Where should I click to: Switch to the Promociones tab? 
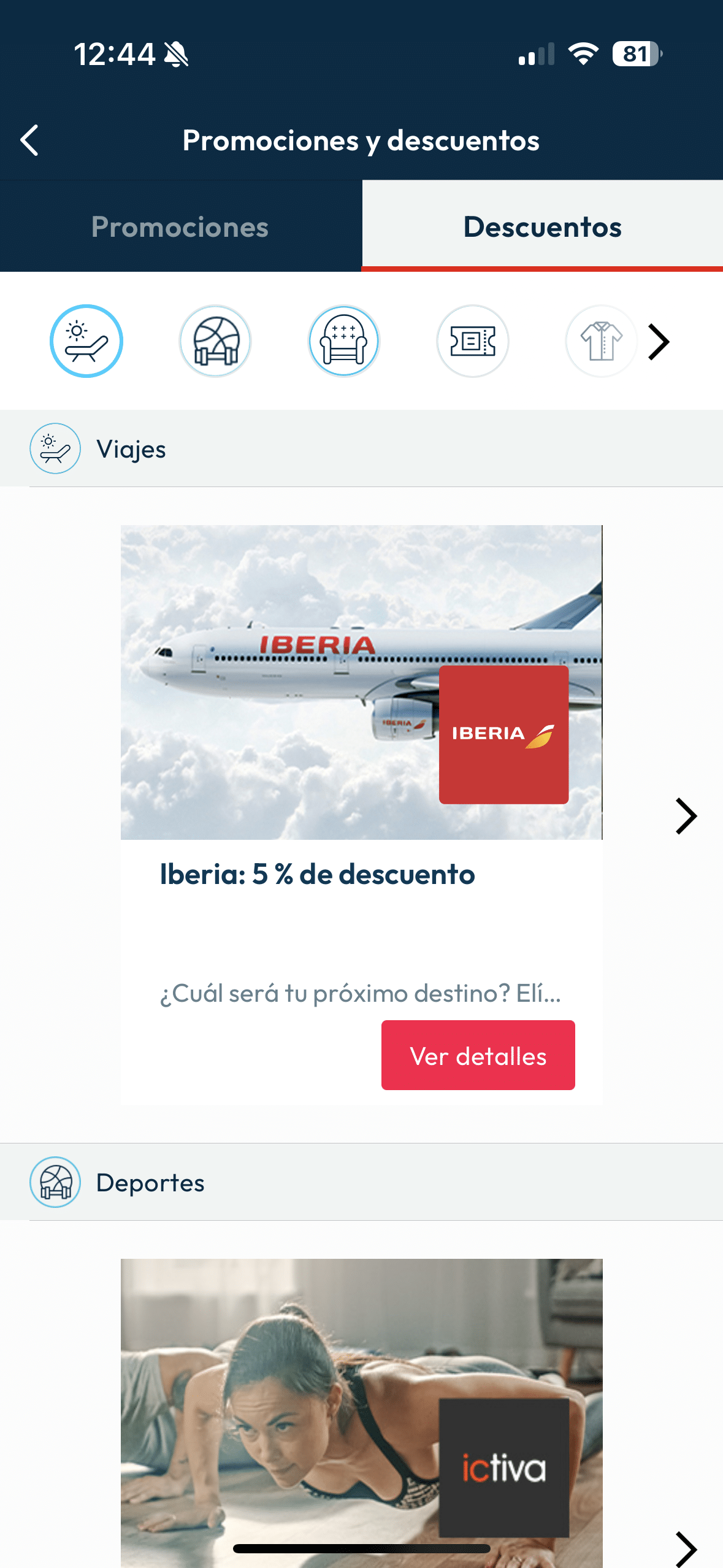pyautogui.click(x=180, y=226)
